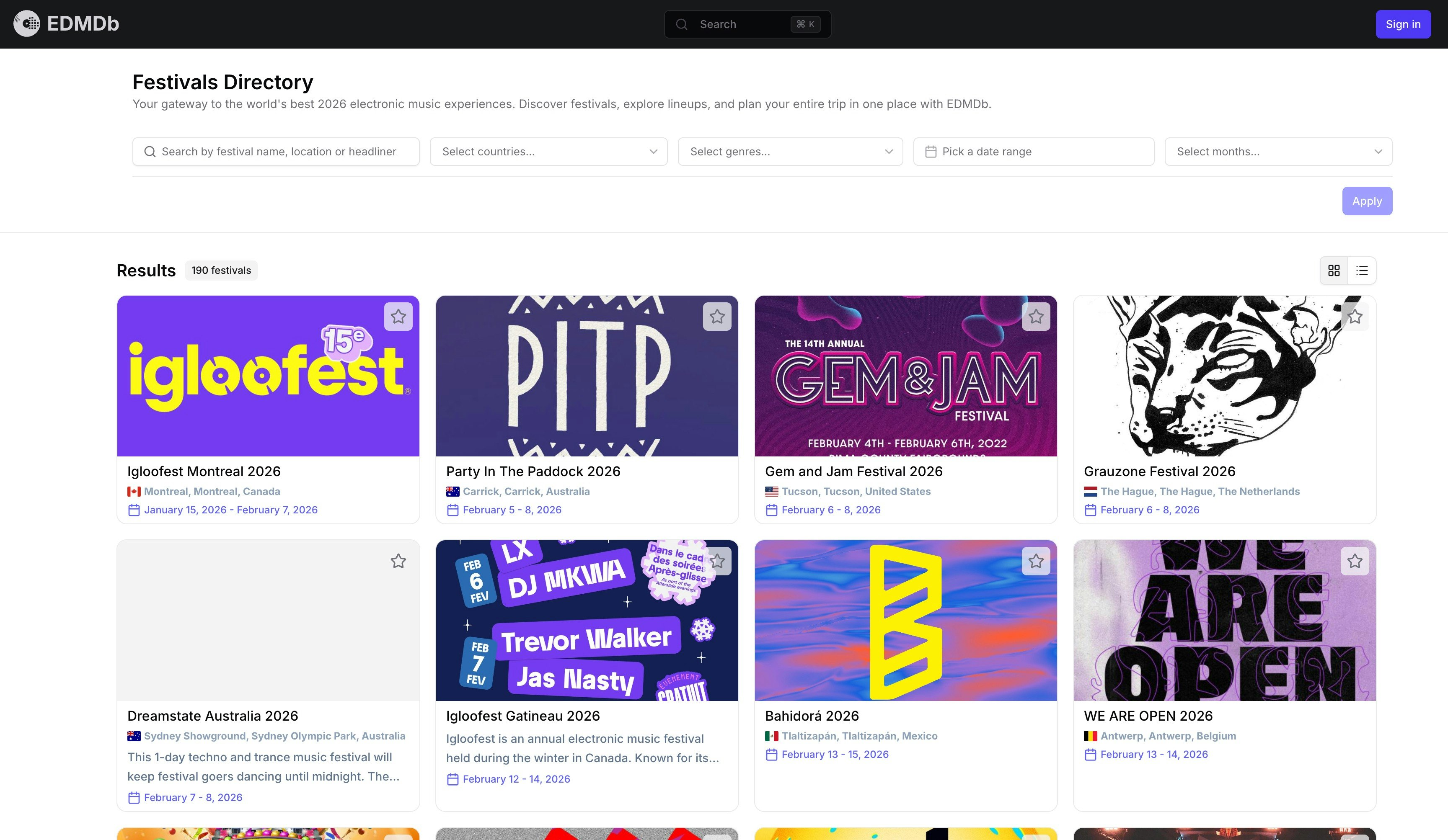Click the Igloofest Gatineau 2026 poster thumbnail
Screen dimensions: 1448x840
pos(587,620)
